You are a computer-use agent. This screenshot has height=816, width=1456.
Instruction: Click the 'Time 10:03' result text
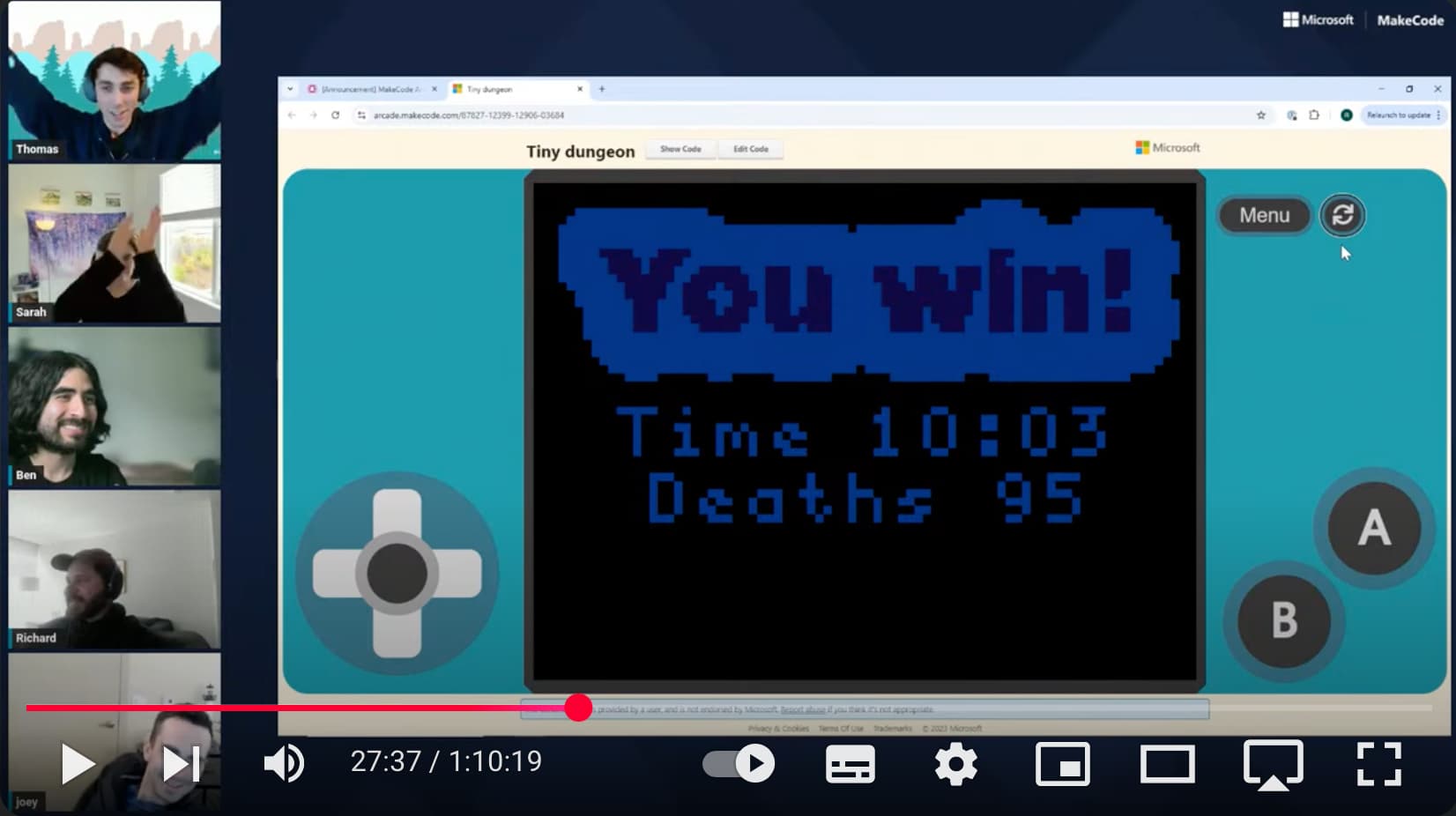click(x=862, y=432)
